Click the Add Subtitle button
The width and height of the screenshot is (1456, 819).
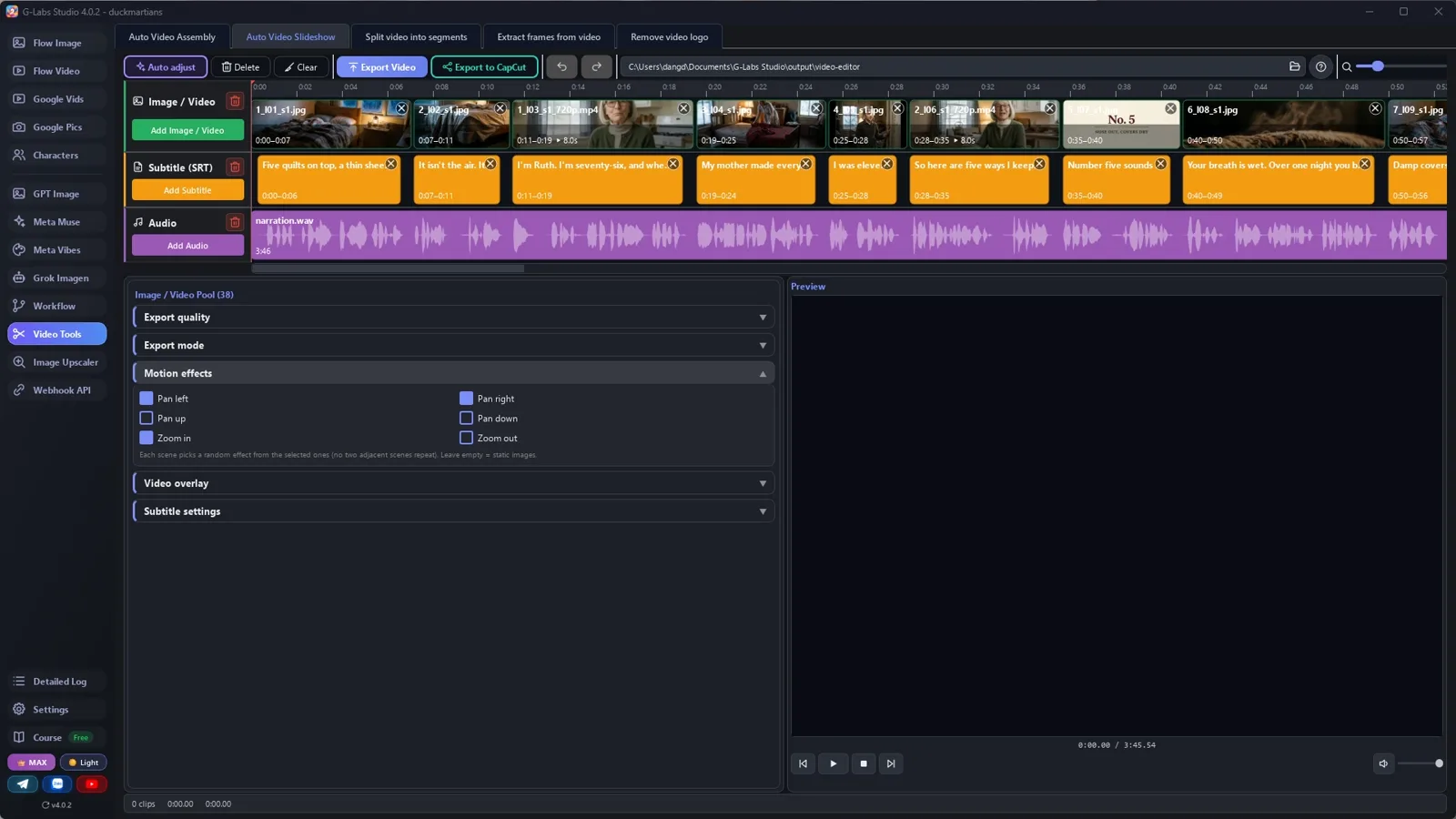coord(187,190)
